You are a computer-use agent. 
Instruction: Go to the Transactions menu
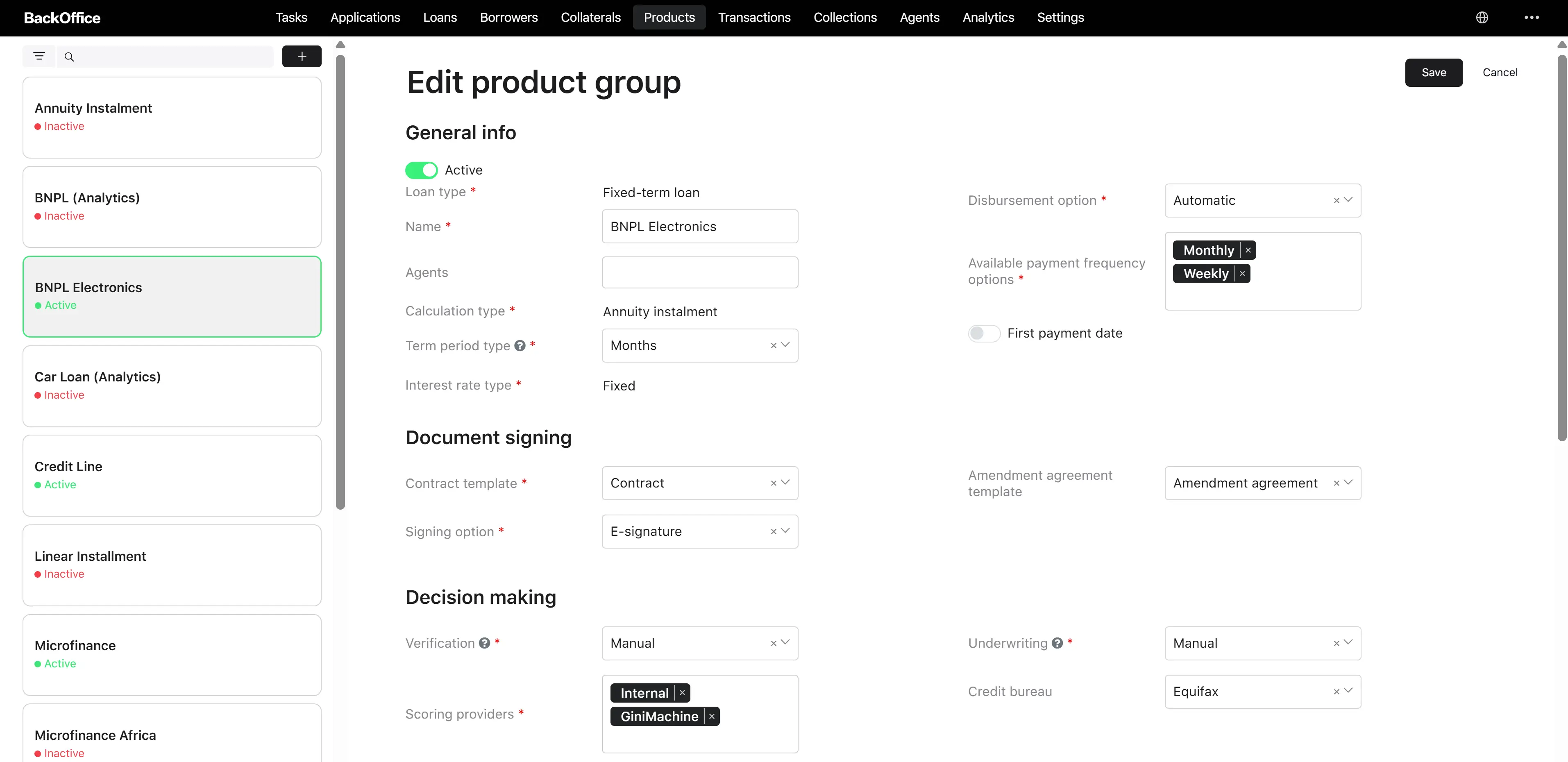(x=754, y=18)
